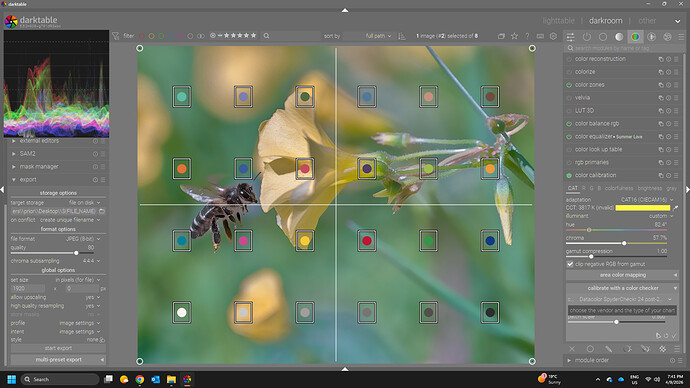Viewport: 690px width, 388px height.
Task: Open global preferences gear icon
Action: (x=553, y=36)
